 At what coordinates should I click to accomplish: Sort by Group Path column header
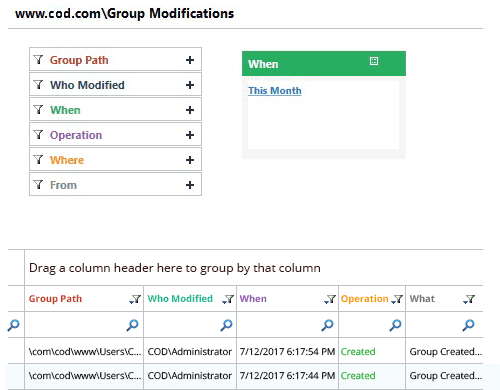55,299
